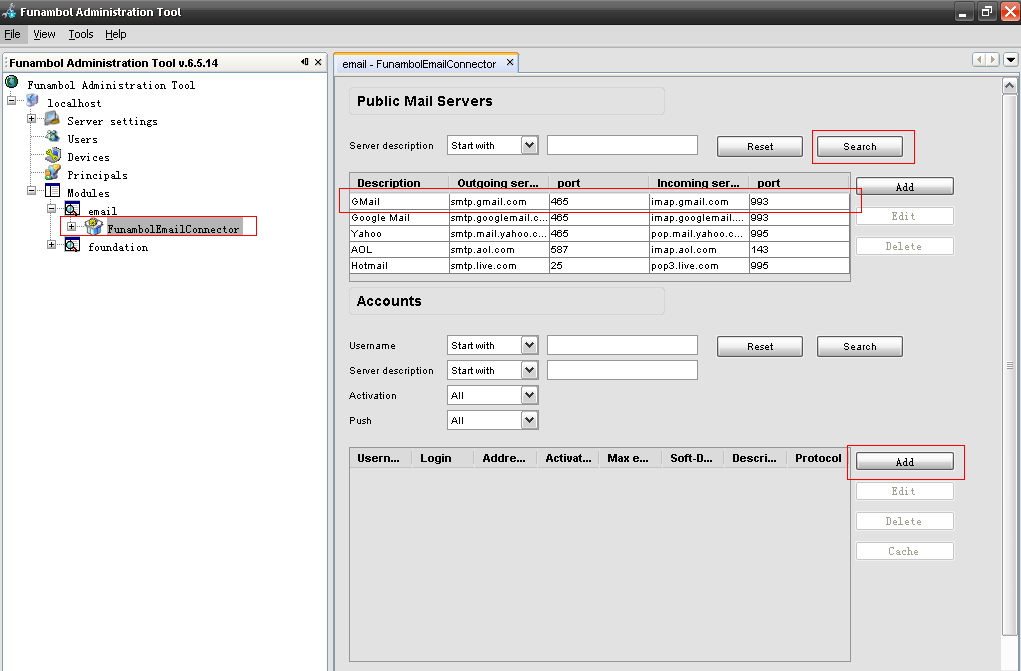Select Devices in the tree
Viewport: 1021px width, 671px height.
[x=89, y=157]
